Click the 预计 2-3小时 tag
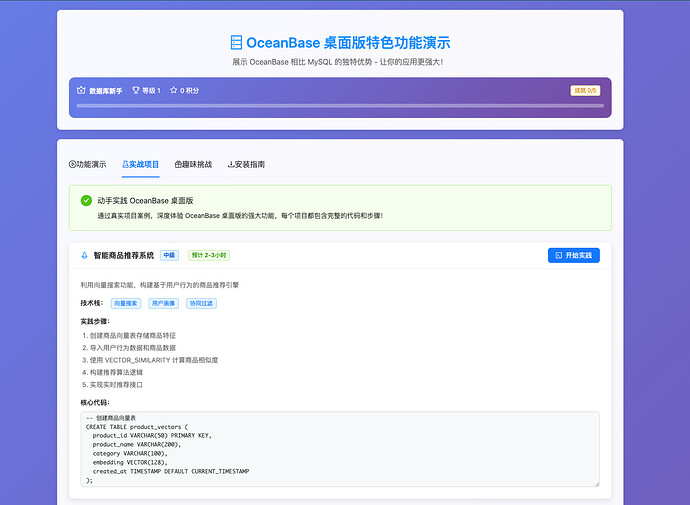Screen dimensions: 690x505 209,255
